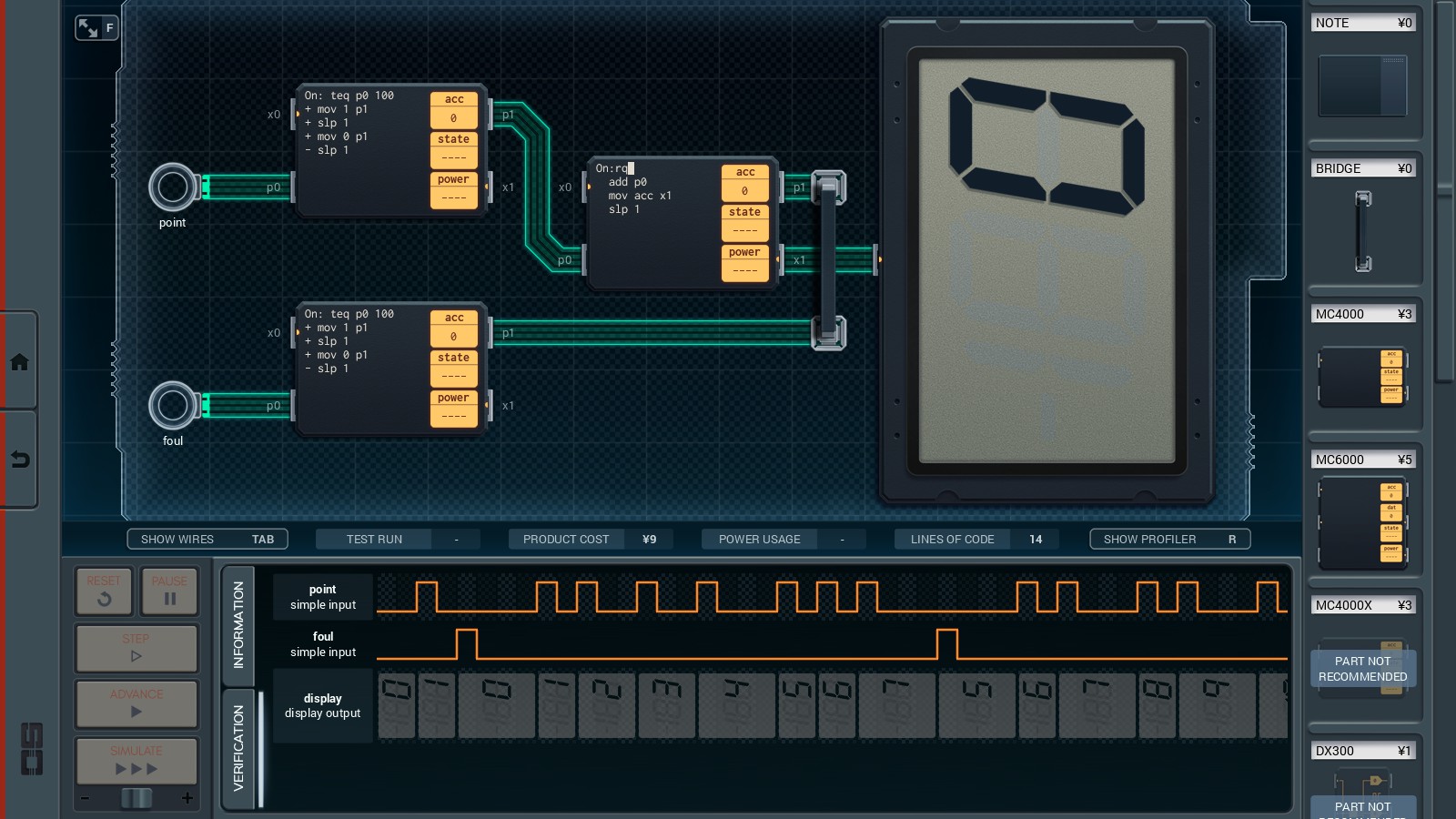
Task: Toggle Show Profiler
Action: (x=1169, y=539)
